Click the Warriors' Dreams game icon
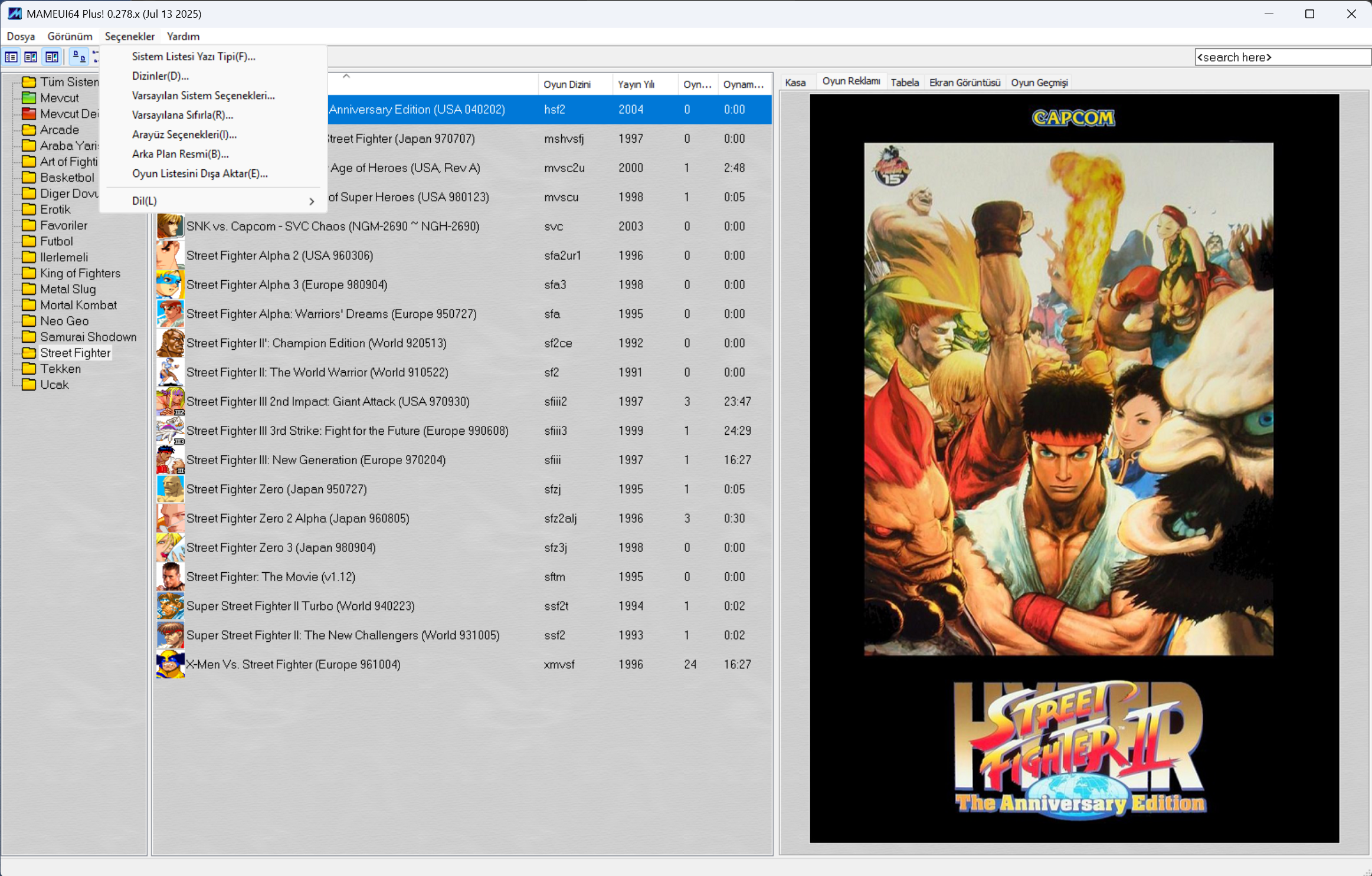The width and height of the screenshot is (1372, 876). (170, 314)
